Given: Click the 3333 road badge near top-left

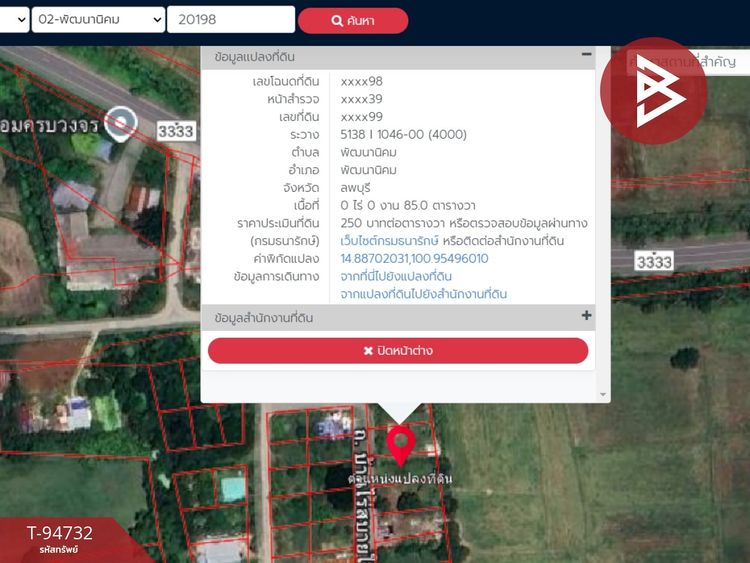Looking at the screenshot, I should coord(175,130).
